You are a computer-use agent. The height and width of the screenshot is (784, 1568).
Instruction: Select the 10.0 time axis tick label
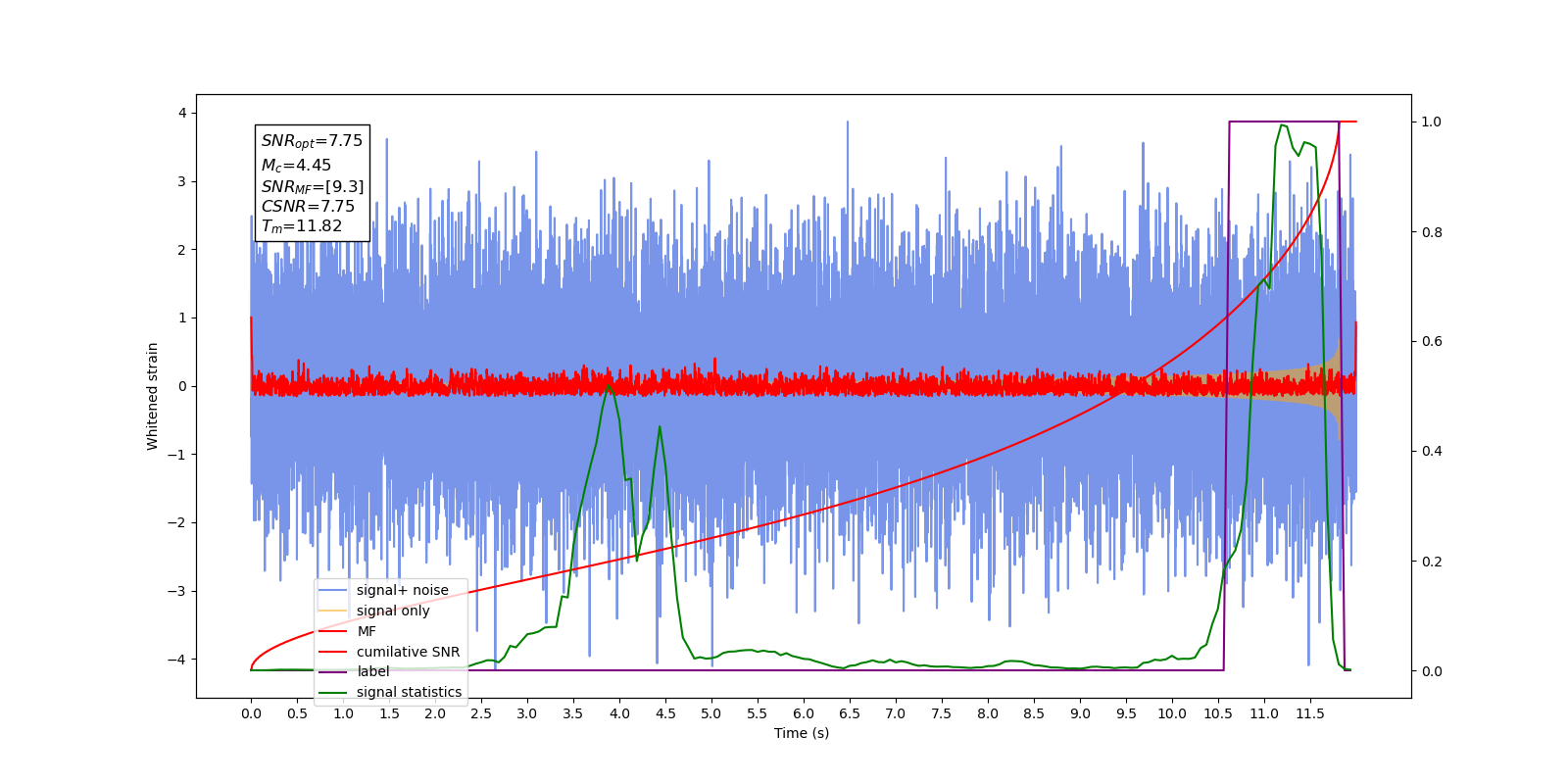pos(1172,713)
